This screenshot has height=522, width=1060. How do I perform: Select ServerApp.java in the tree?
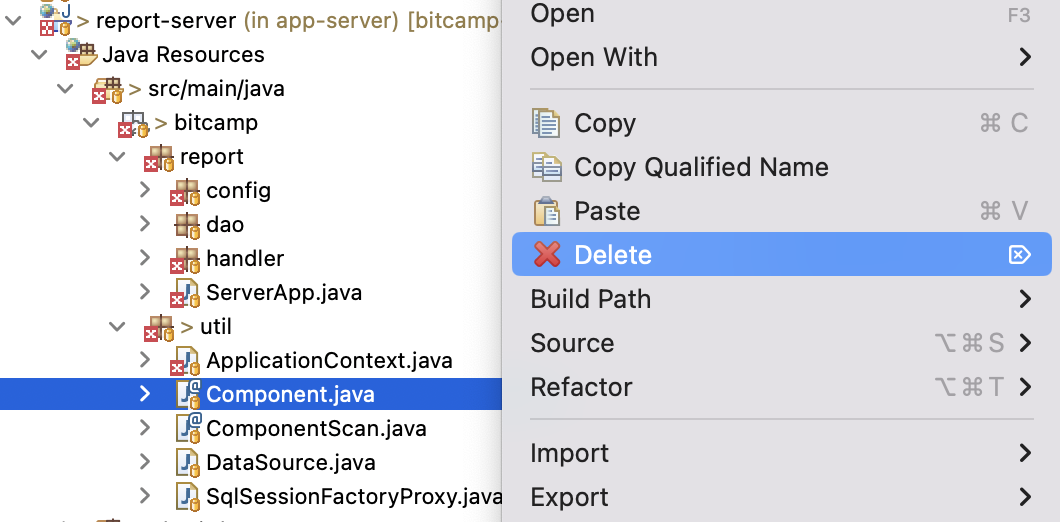(284, 293)
